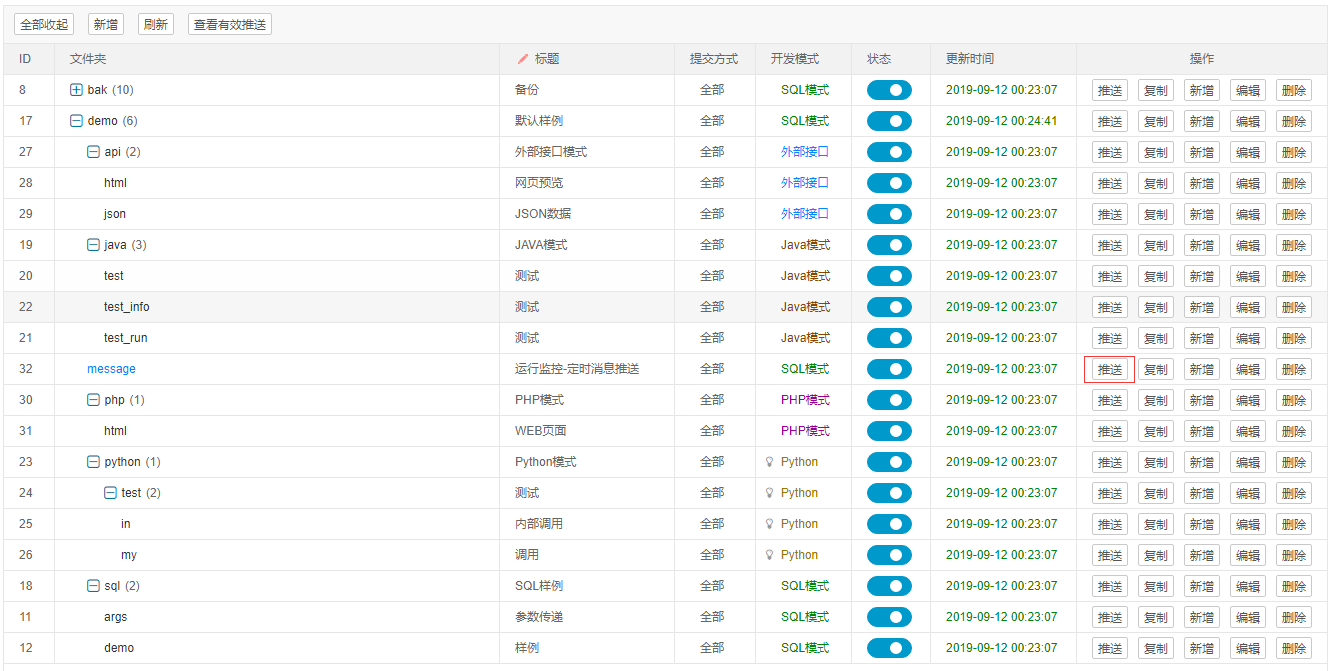Click 外部接口 link in json row
Image resolution: width=1329 pixels, height=671 pixels.
805,214
